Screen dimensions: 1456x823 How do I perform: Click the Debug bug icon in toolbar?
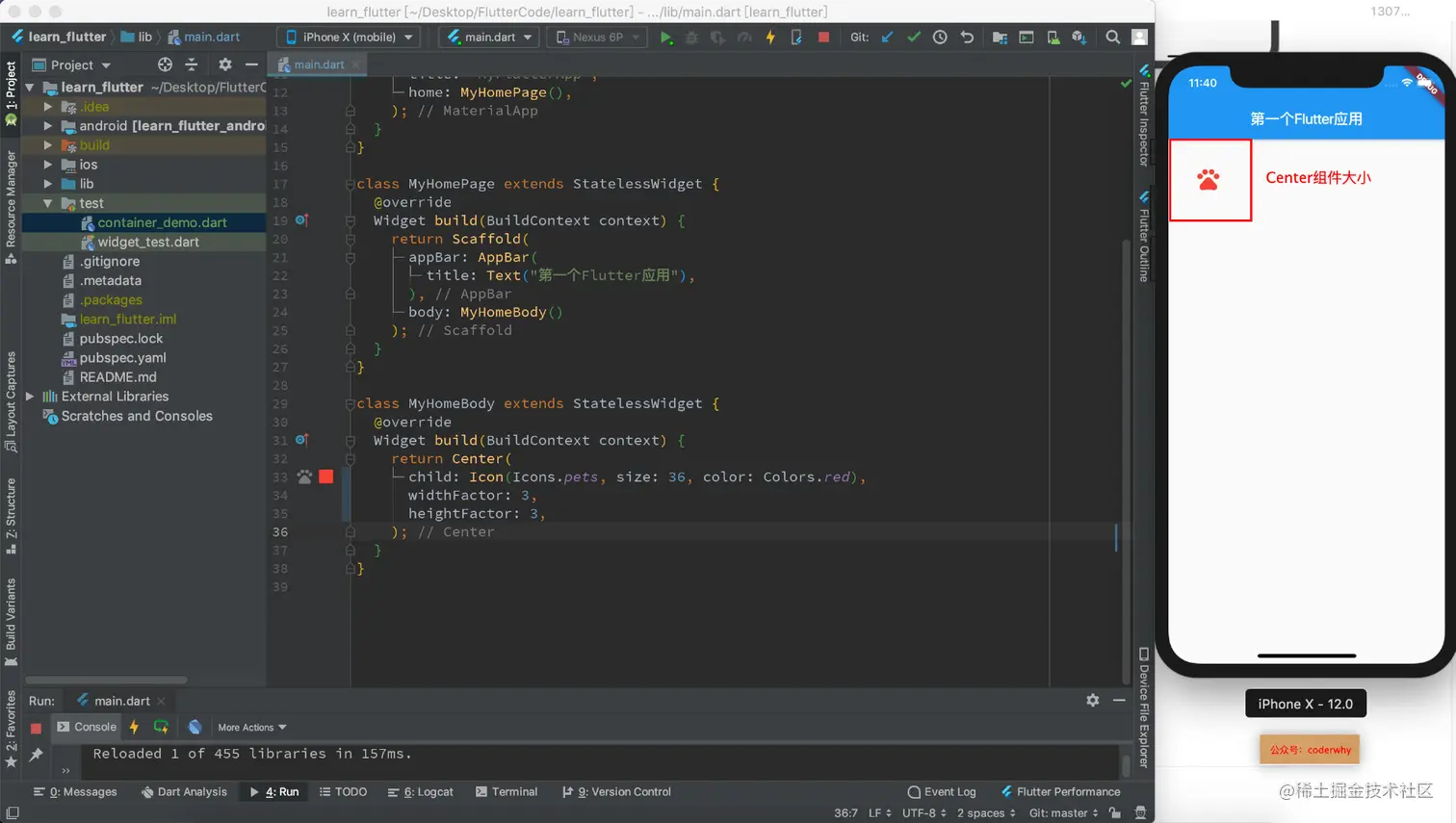(691, 38)
